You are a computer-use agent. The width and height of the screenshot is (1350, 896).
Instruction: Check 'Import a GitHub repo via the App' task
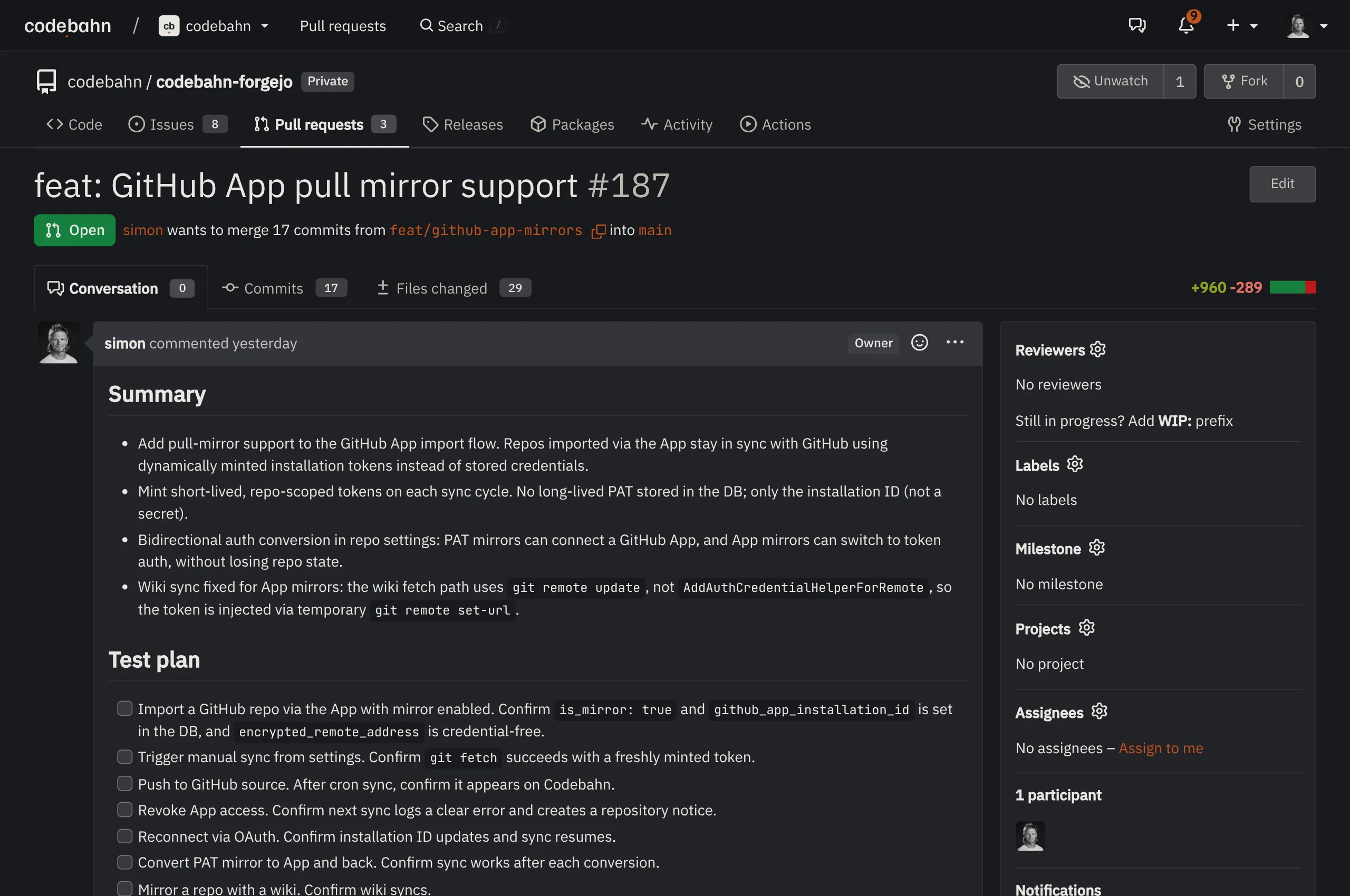pos(124,708)
